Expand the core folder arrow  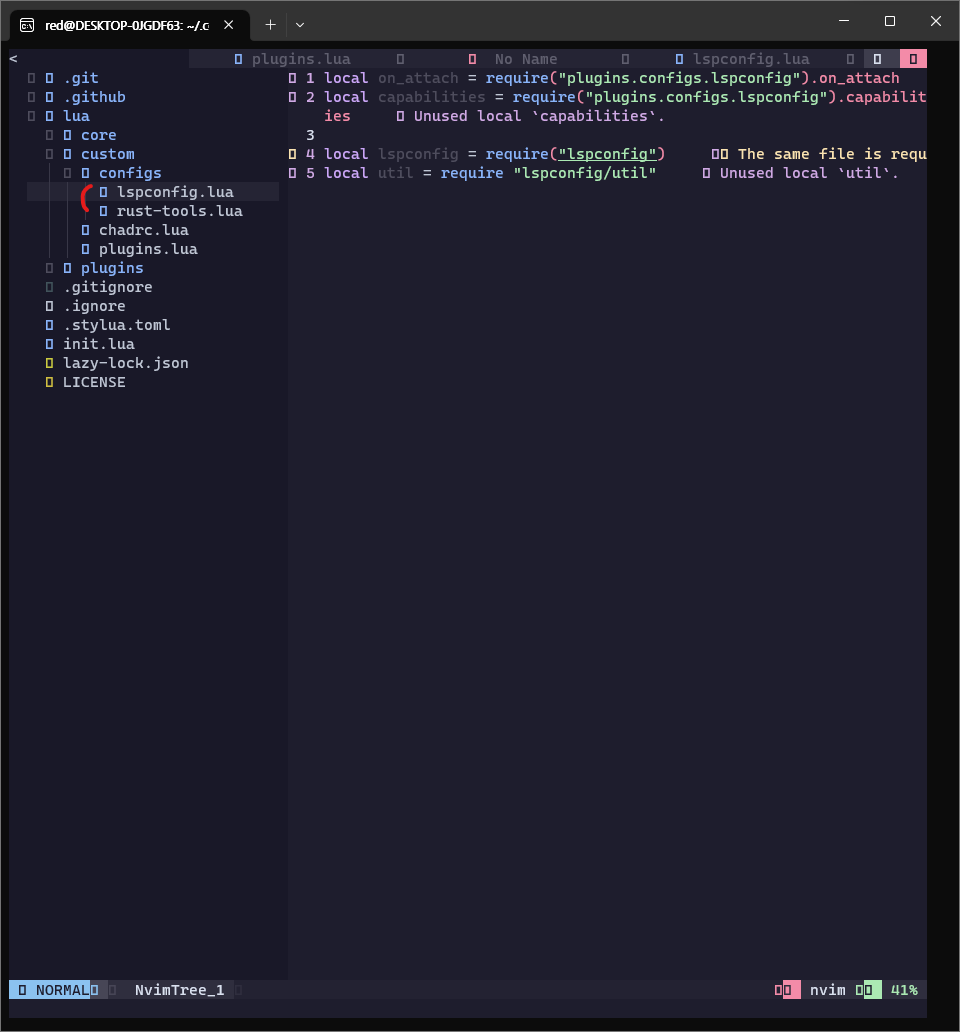click(49, 136)
